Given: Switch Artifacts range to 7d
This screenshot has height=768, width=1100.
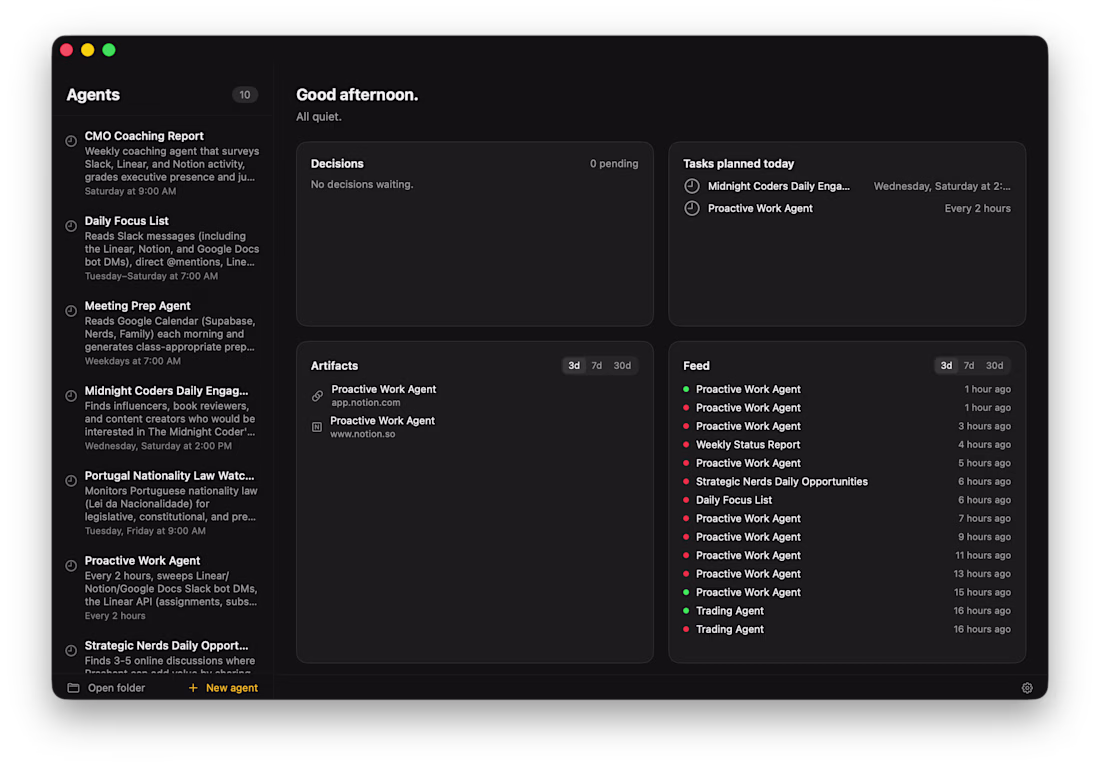Looking at the screenshot, I should [597, 366].
